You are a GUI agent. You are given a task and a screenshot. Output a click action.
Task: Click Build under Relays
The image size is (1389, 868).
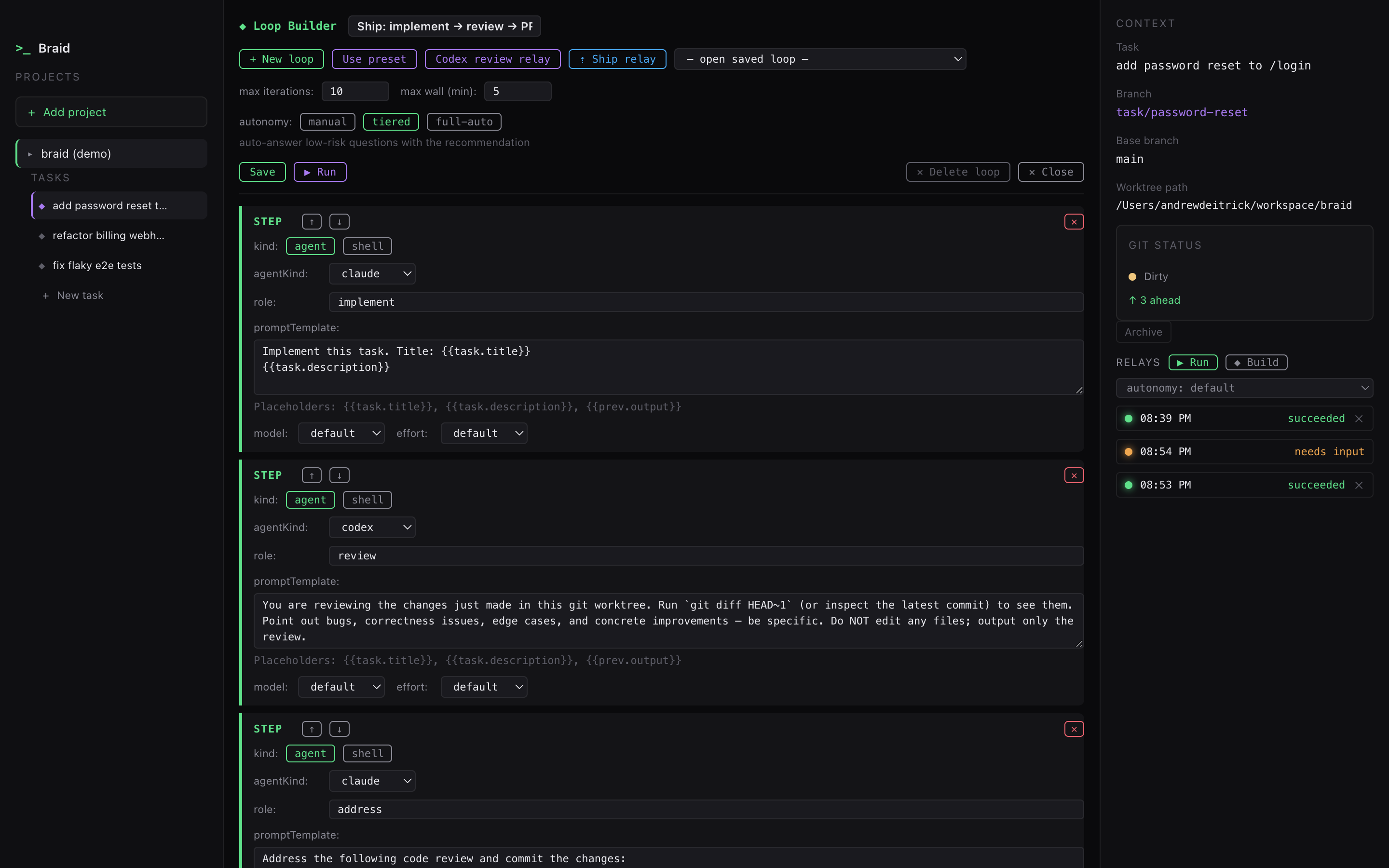click(1256, 363)
